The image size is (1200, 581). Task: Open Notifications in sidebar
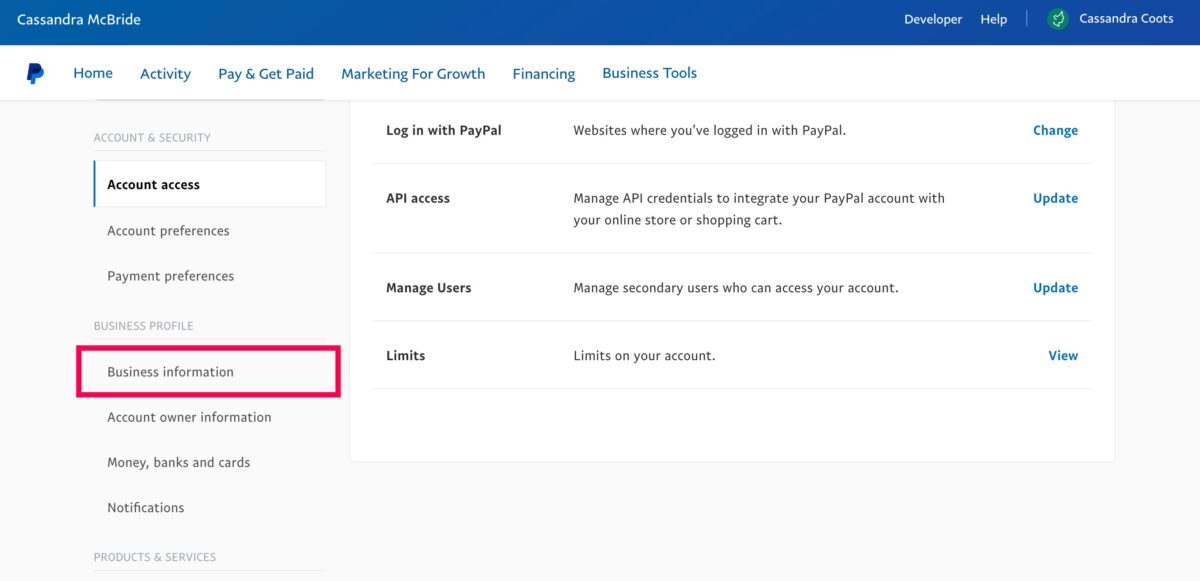146,507
